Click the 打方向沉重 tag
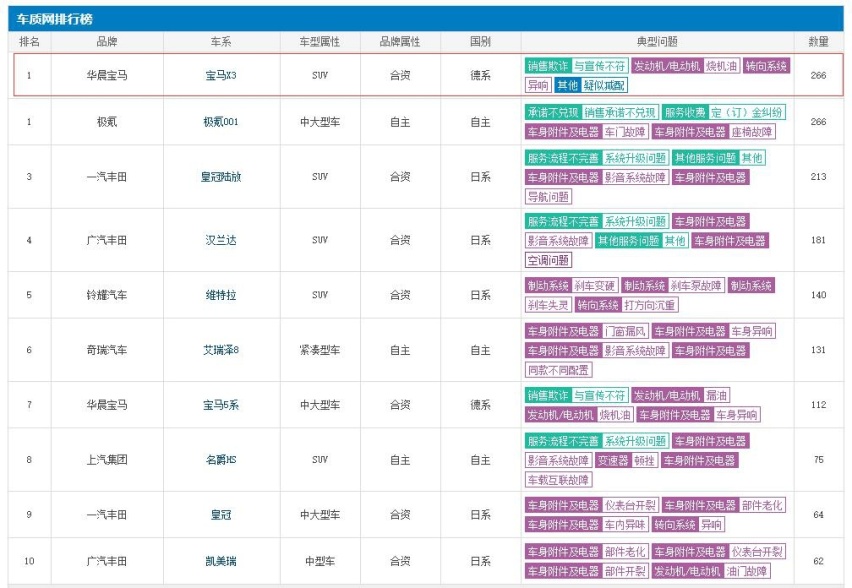 pyautogui.click(x=649, y=305)
